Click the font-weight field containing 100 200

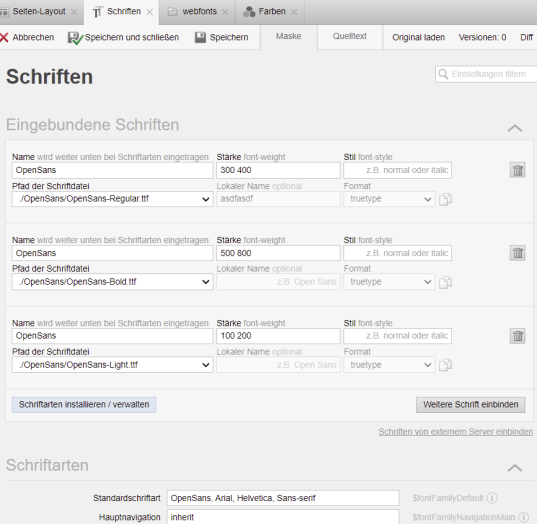(278, 336)
